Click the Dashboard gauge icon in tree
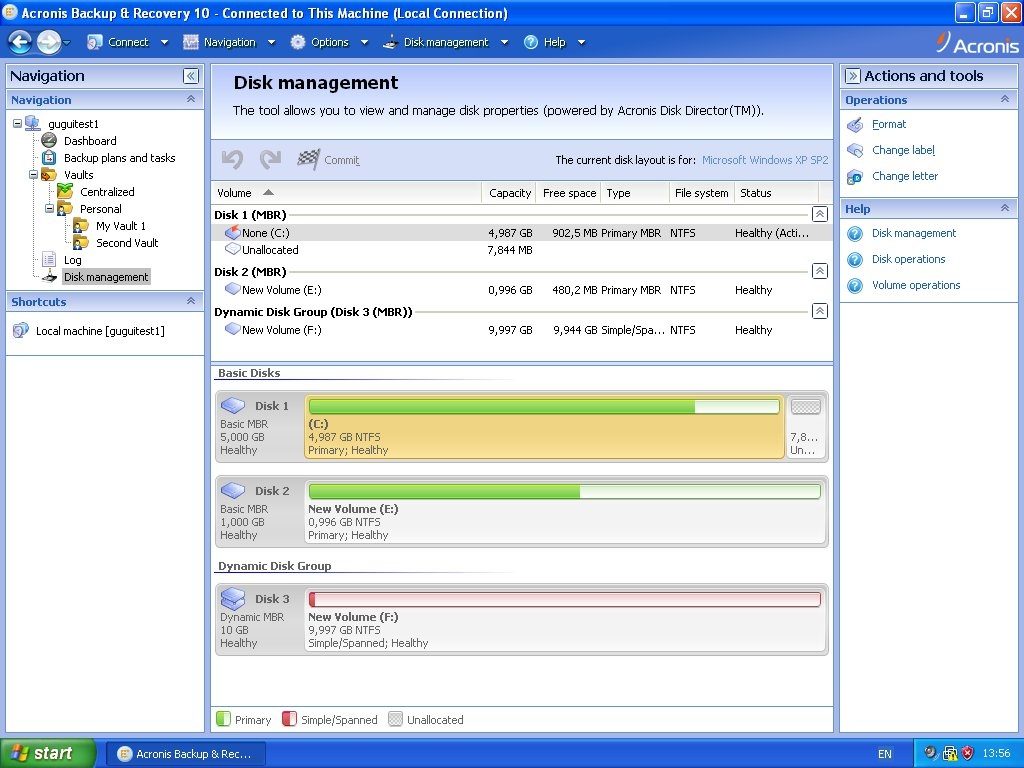Image resolution: width=1024 pixels, height=768 pixels. pyautogui.click(x=49, y=140)
